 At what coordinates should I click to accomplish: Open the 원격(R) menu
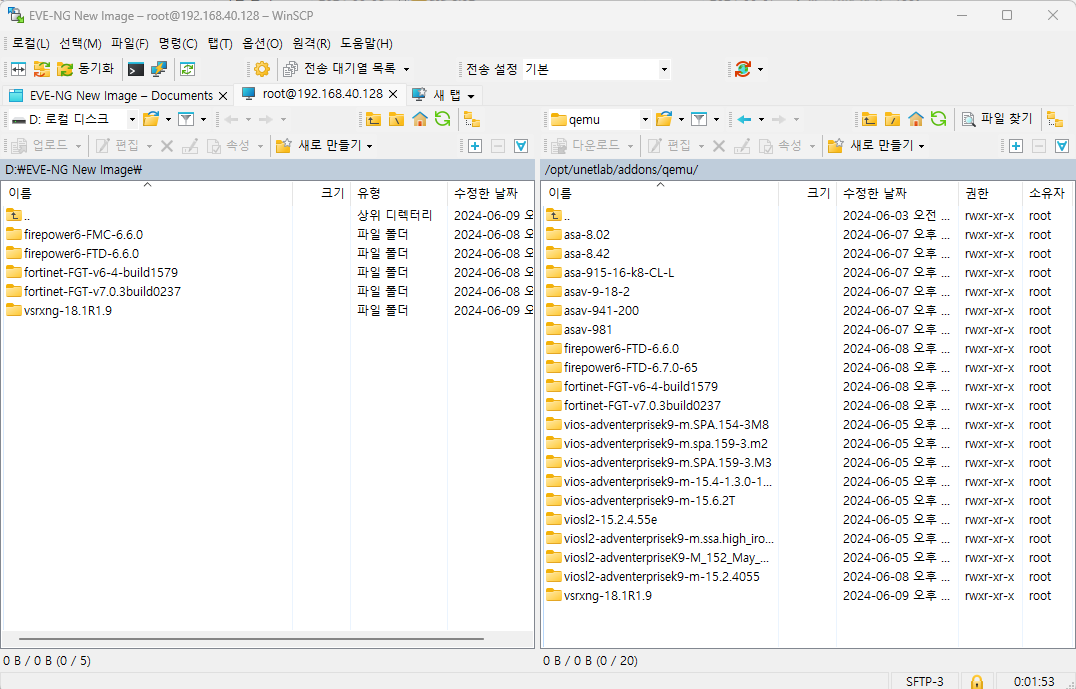[312, 43]
